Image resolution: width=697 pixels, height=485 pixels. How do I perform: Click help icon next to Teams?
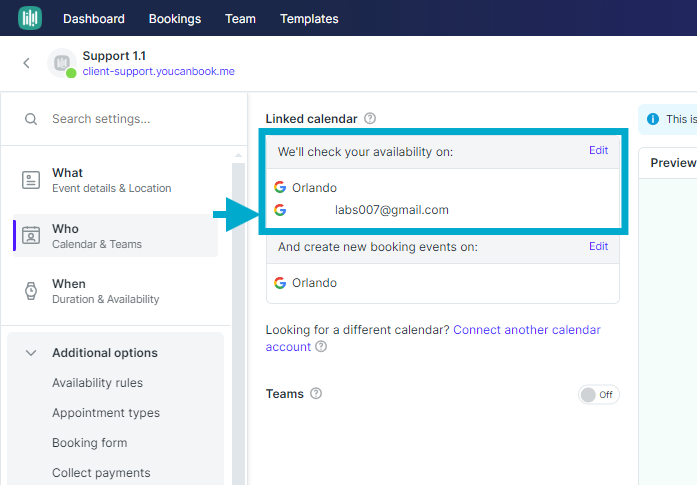pyautogui.click(x=316, y=393)
